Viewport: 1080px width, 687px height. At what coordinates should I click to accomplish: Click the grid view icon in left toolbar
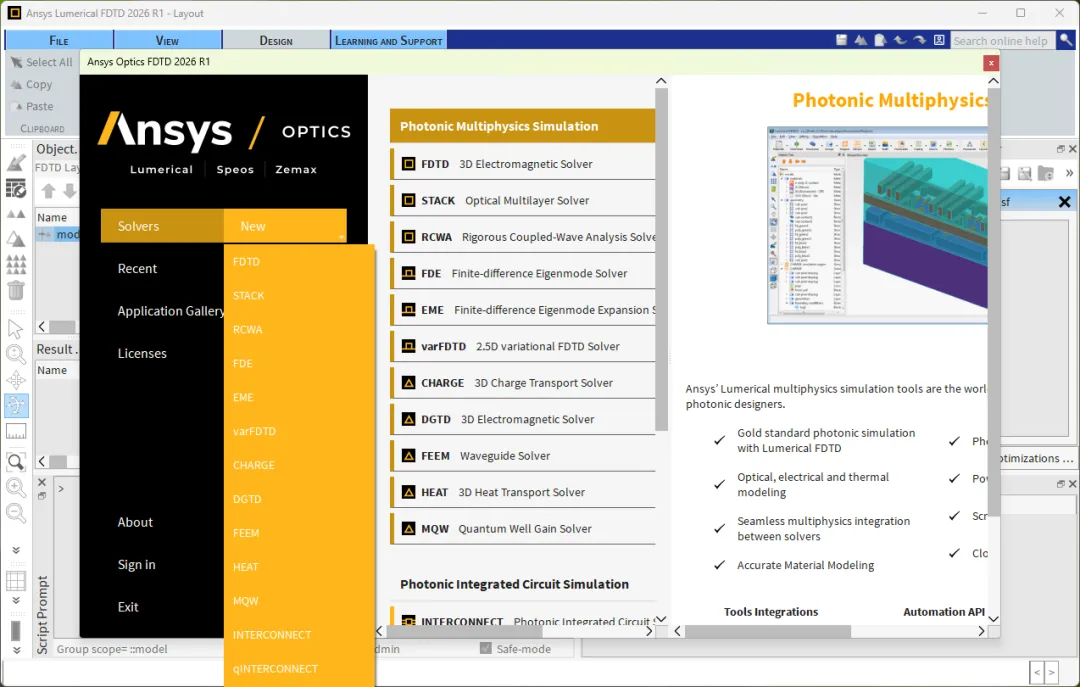[x=16, y=581]
